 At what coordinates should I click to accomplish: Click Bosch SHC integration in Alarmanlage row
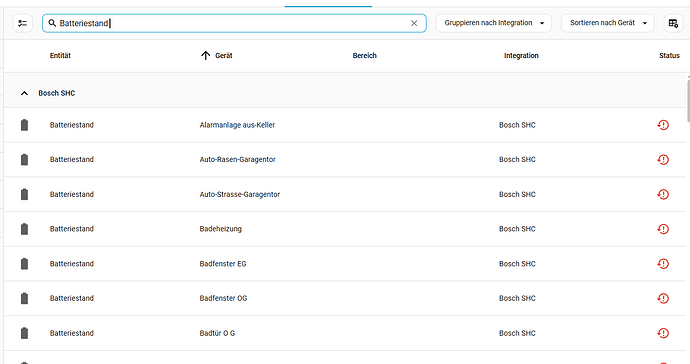(x=517, y=125)
